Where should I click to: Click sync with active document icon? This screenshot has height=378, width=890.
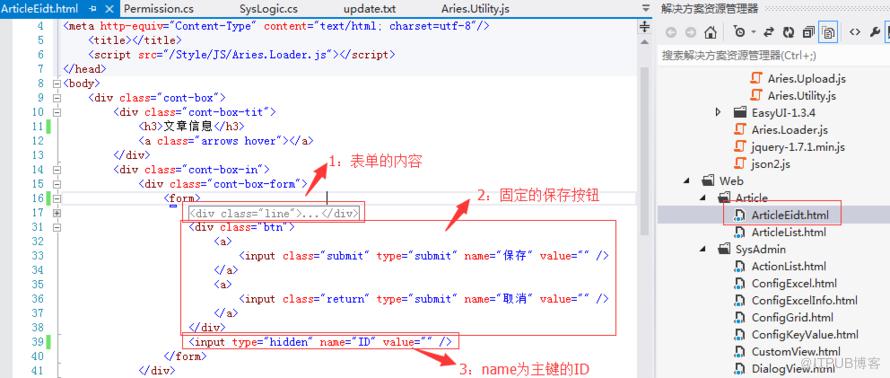pyautogui.click(x=769, y=33)
